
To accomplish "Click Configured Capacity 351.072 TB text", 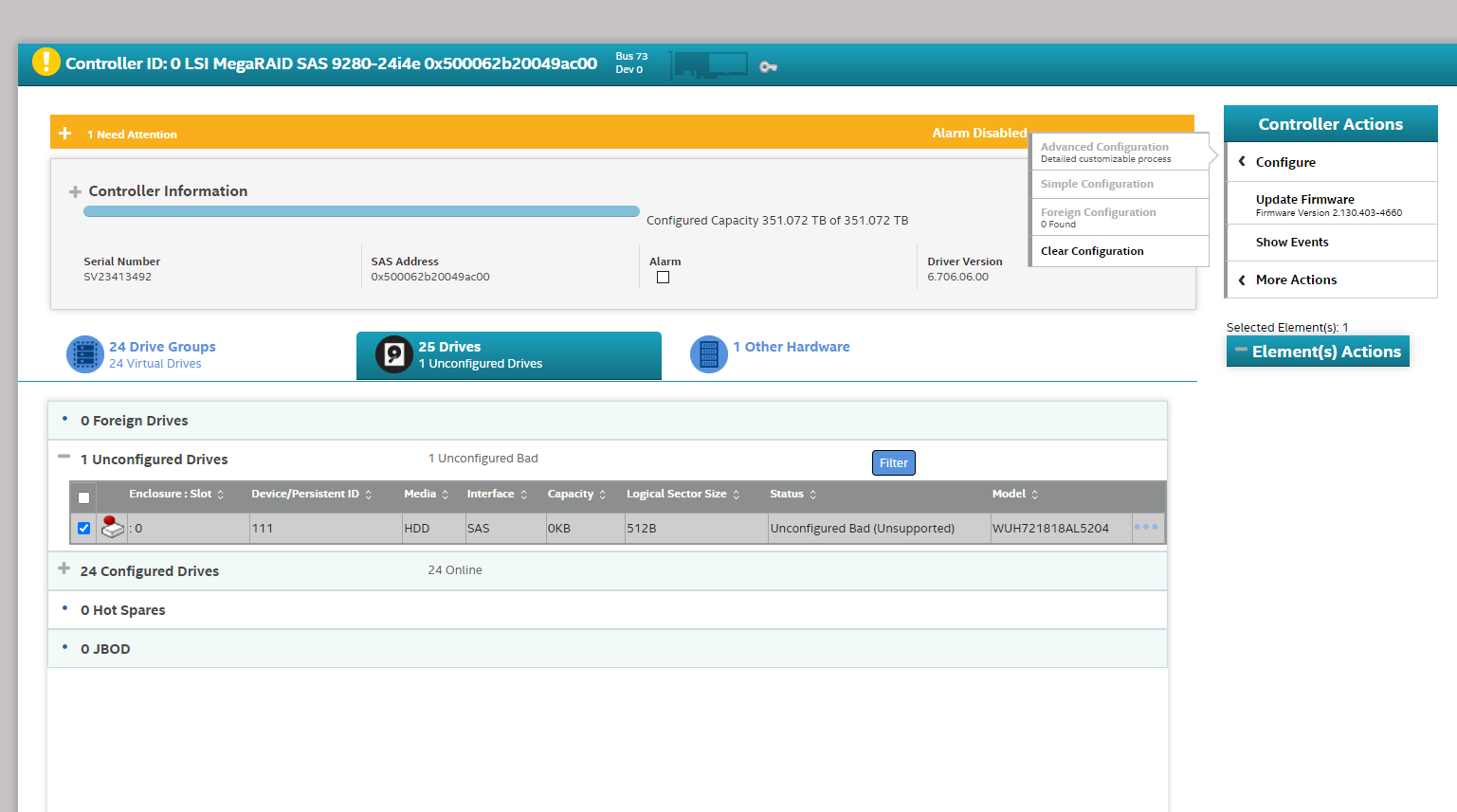I will (777, 221).
